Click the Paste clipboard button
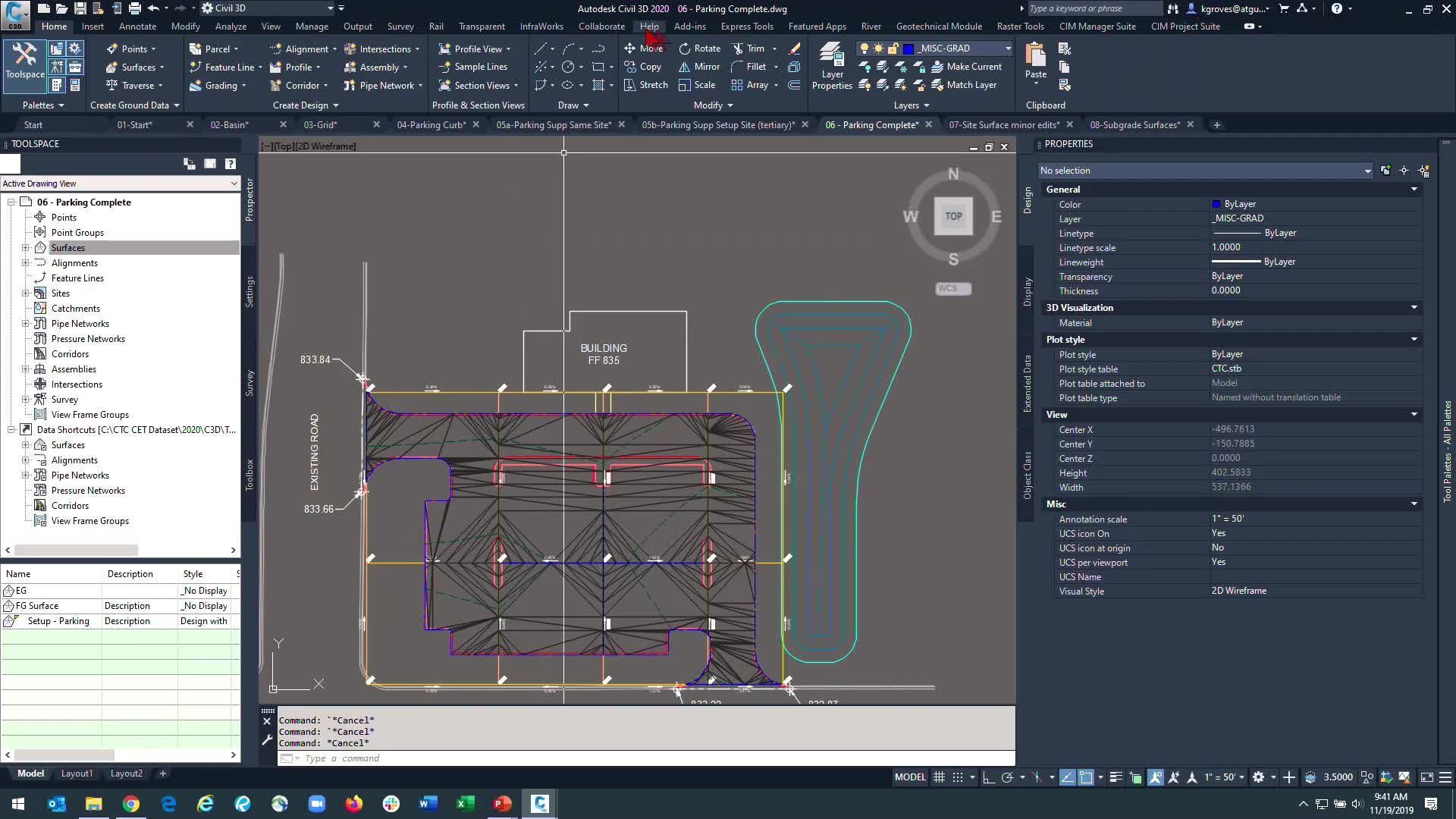1456x819 pixels. click(x=1035, y=60)
